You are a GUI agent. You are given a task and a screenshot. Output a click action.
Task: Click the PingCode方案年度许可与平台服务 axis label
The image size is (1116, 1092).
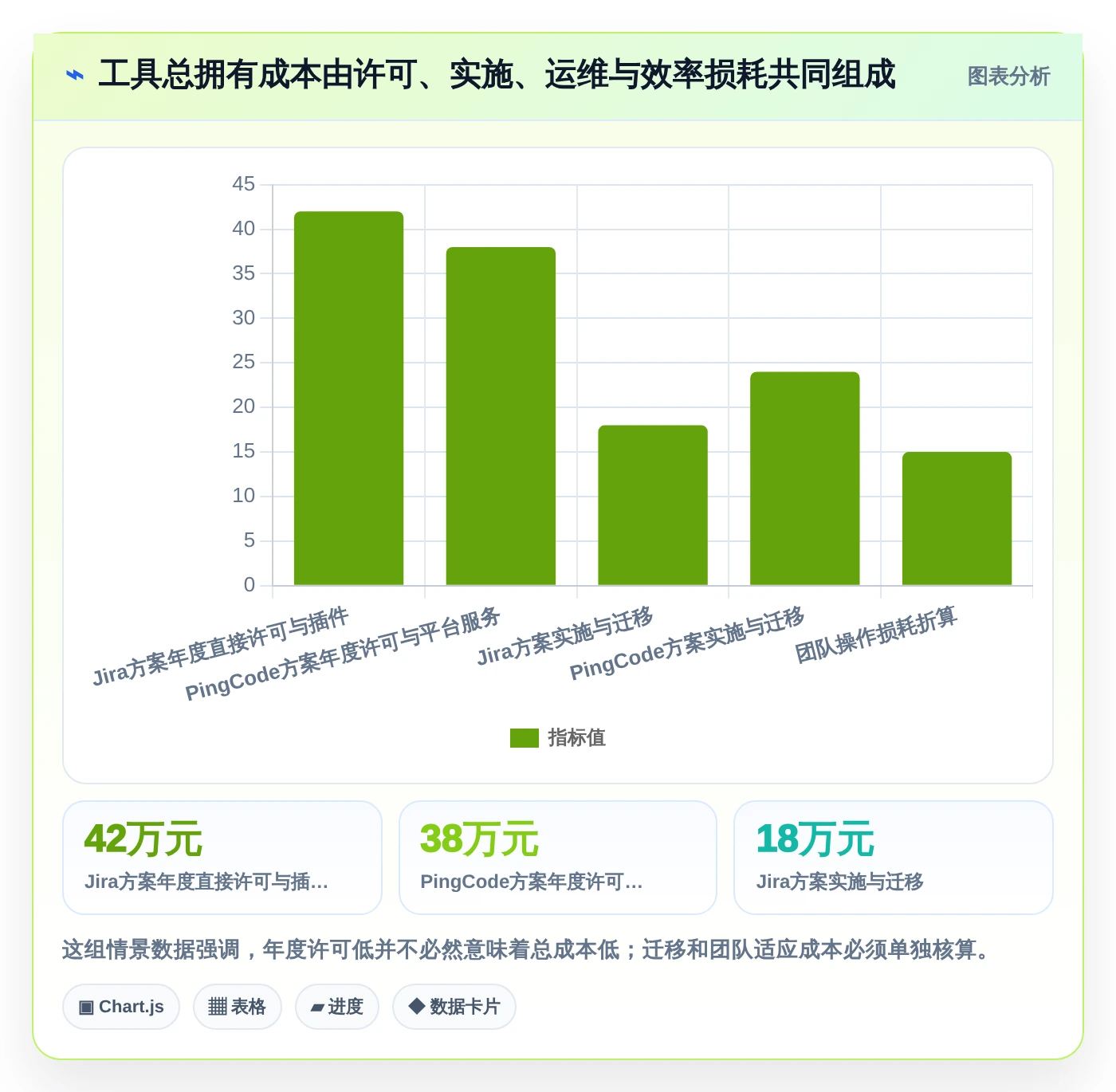pyautogui.click(x=343, y=654)
